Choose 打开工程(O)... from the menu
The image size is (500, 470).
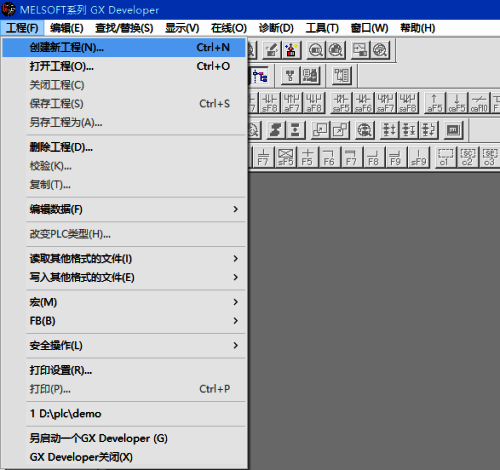124,66
